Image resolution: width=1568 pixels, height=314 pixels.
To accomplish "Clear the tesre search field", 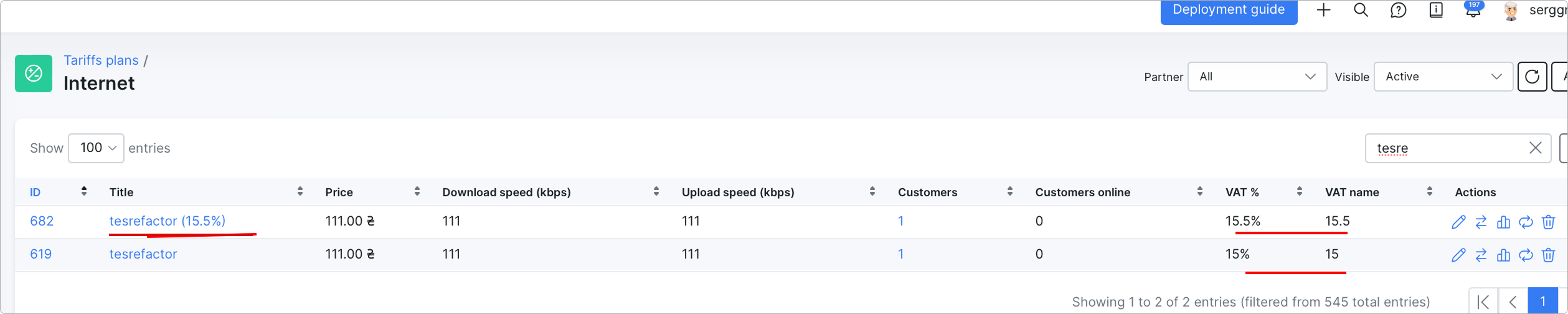I will click(x=1535, y=148).
